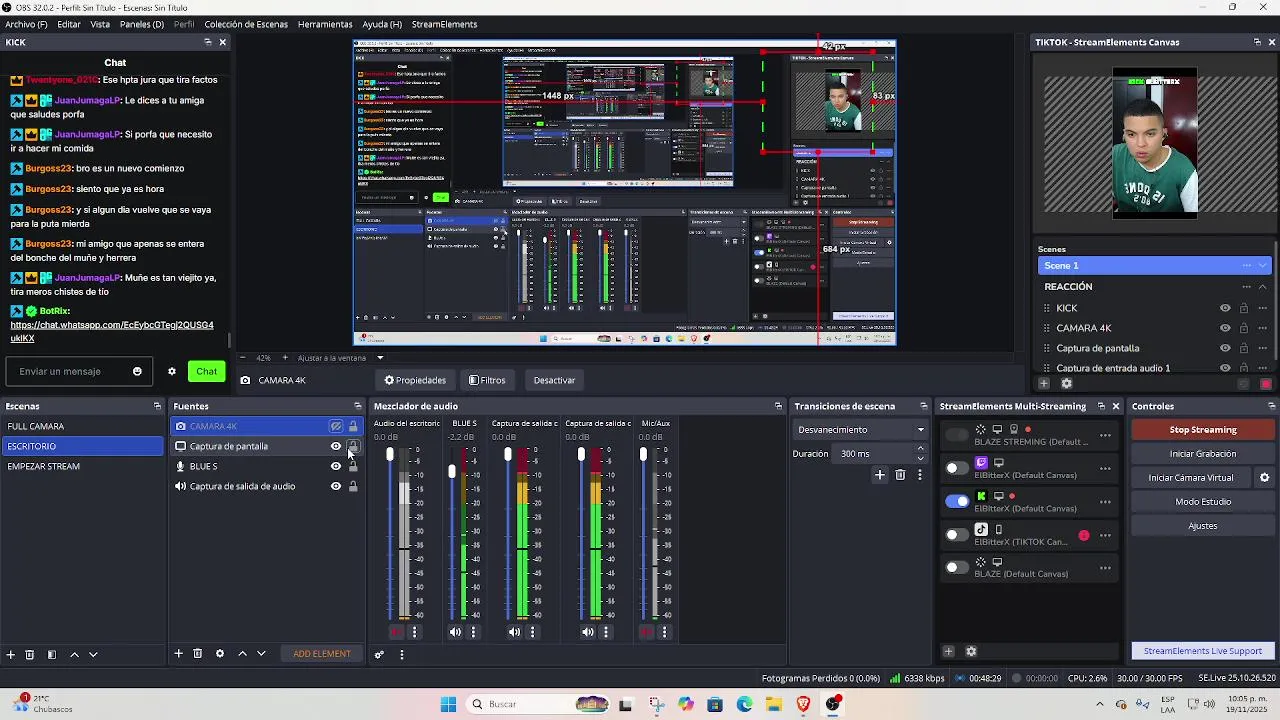The image size is (1280, 720).
Task: Lock the Captura de salida de audio source
Action: tap(353, 486)
